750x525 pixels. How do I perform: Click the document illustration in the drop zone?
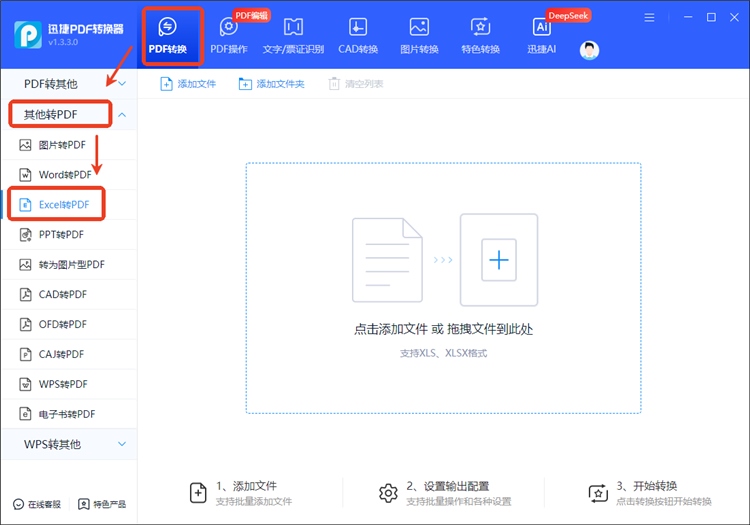[387, 260]
